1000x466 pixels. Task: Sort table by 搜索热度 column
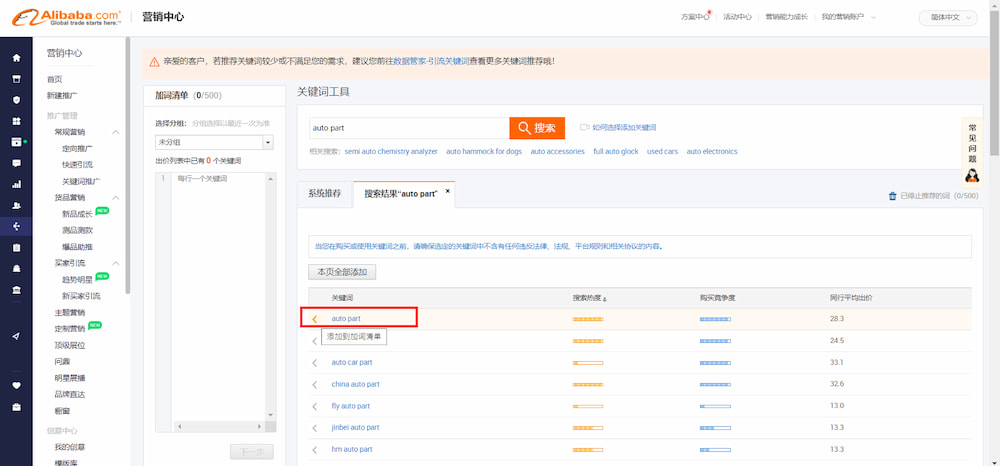tap(589, 298)
